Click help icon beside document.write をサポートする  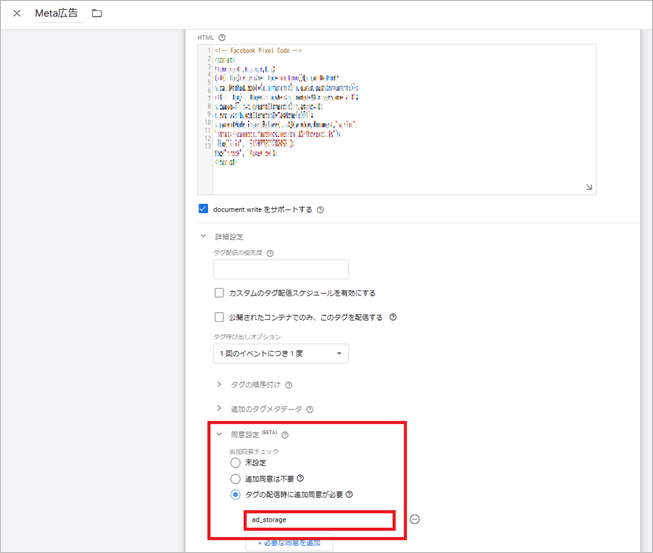(320, 210)
